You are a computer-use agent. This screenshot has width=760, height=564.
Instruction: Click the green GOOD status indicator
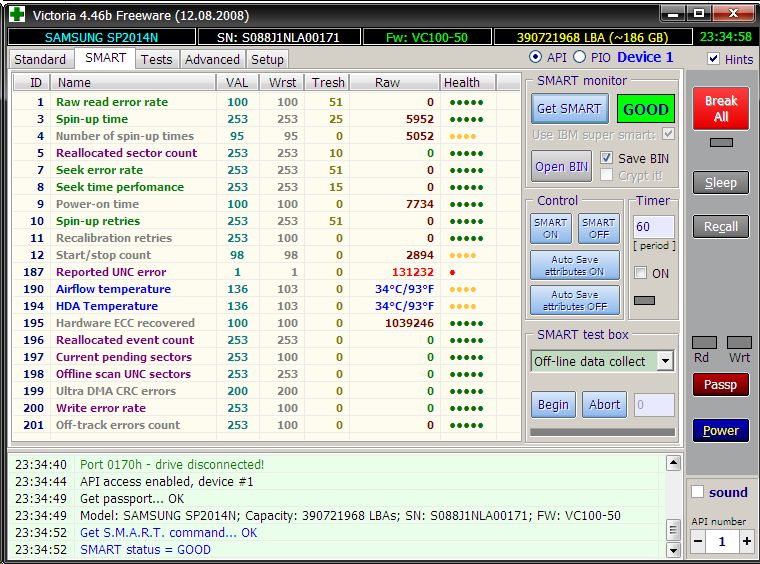click(646, 109)
